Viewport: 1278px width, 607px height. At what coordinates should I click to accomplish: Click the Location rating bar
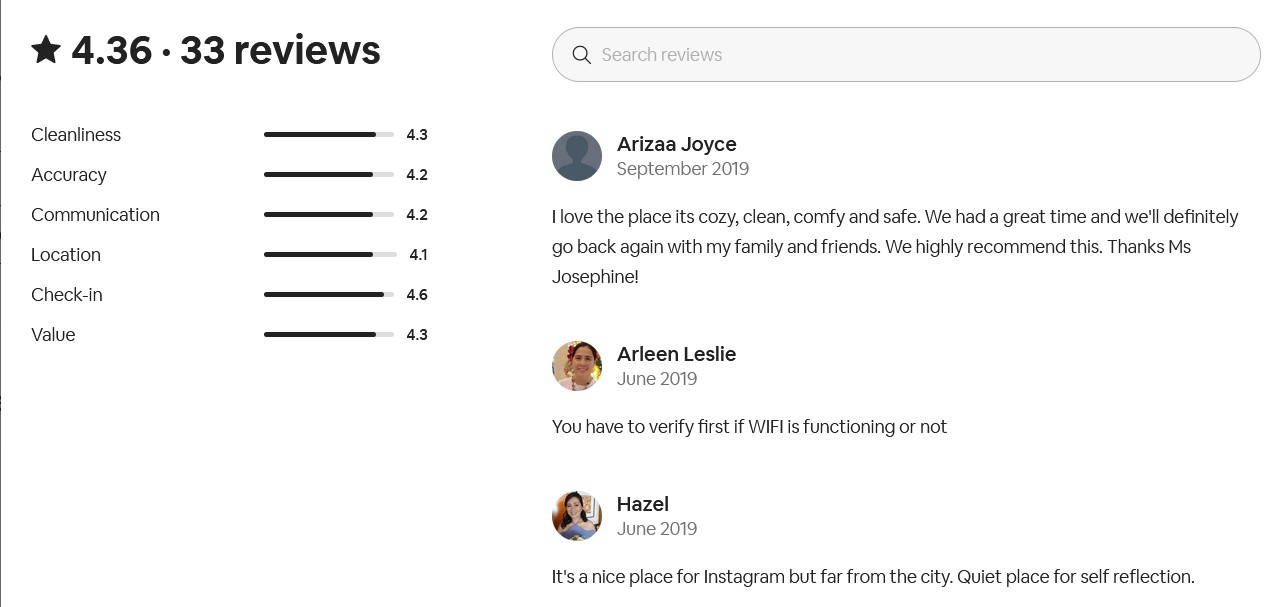click(329, 255)
